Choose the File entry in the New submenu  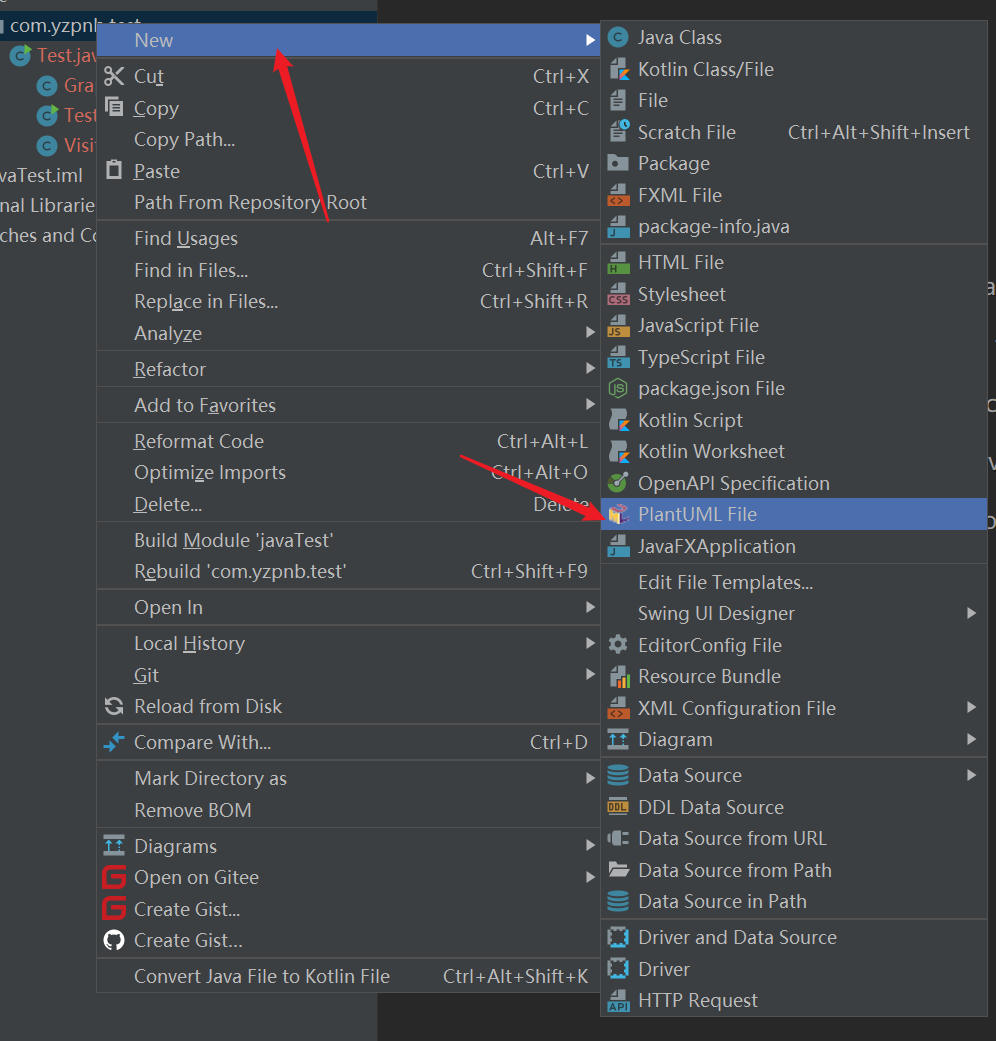coord(794,100)
